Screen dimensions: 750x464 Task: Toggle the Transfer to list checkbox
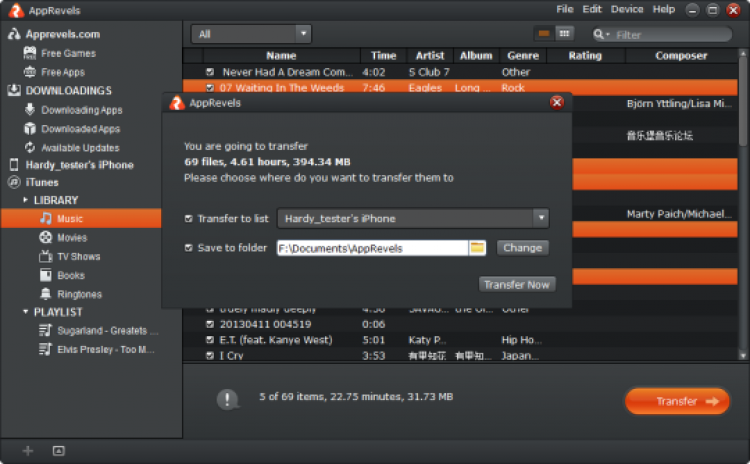pos(188,219)
